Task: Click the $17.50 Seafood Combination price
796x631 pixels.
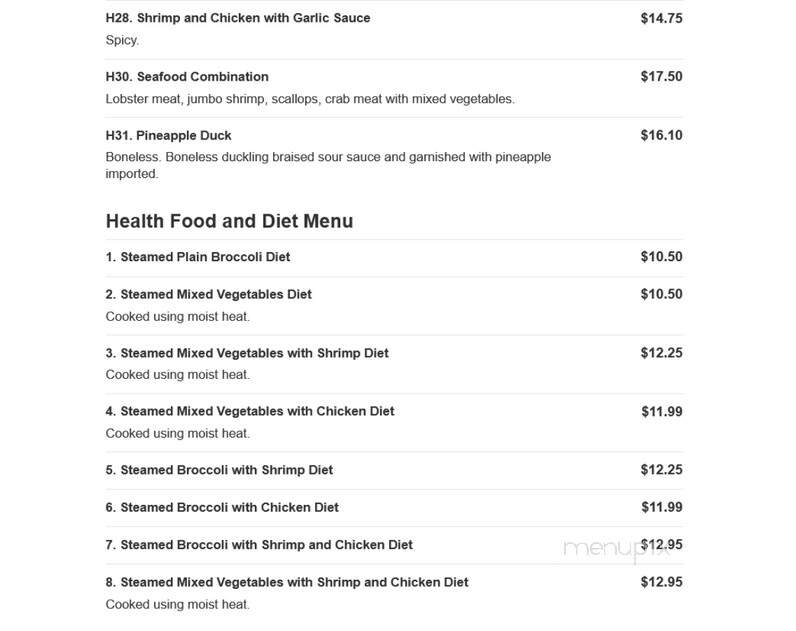Action: pos(661,77)
